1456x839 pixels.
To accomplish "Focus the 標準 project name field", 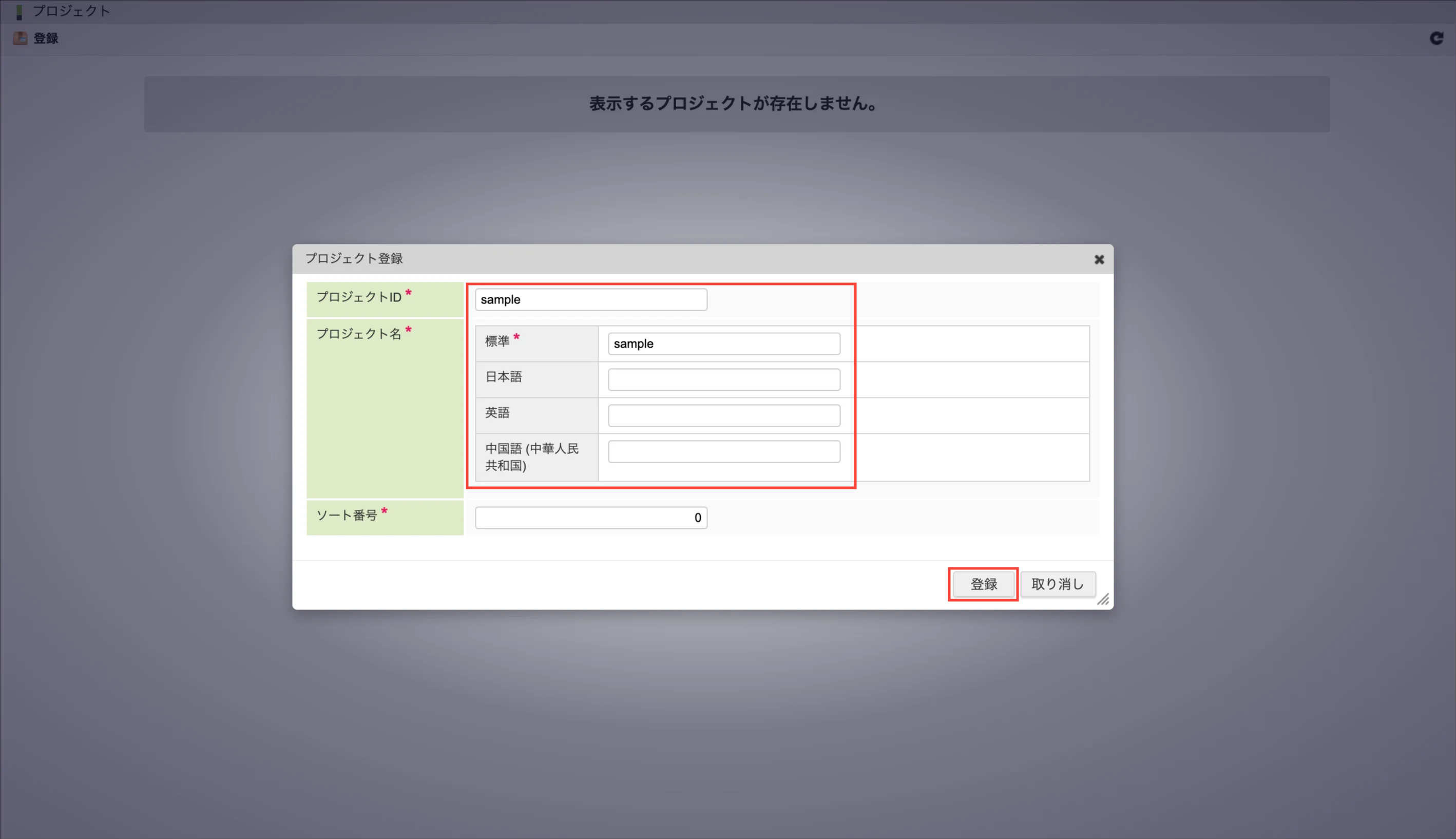I will 724,344.
